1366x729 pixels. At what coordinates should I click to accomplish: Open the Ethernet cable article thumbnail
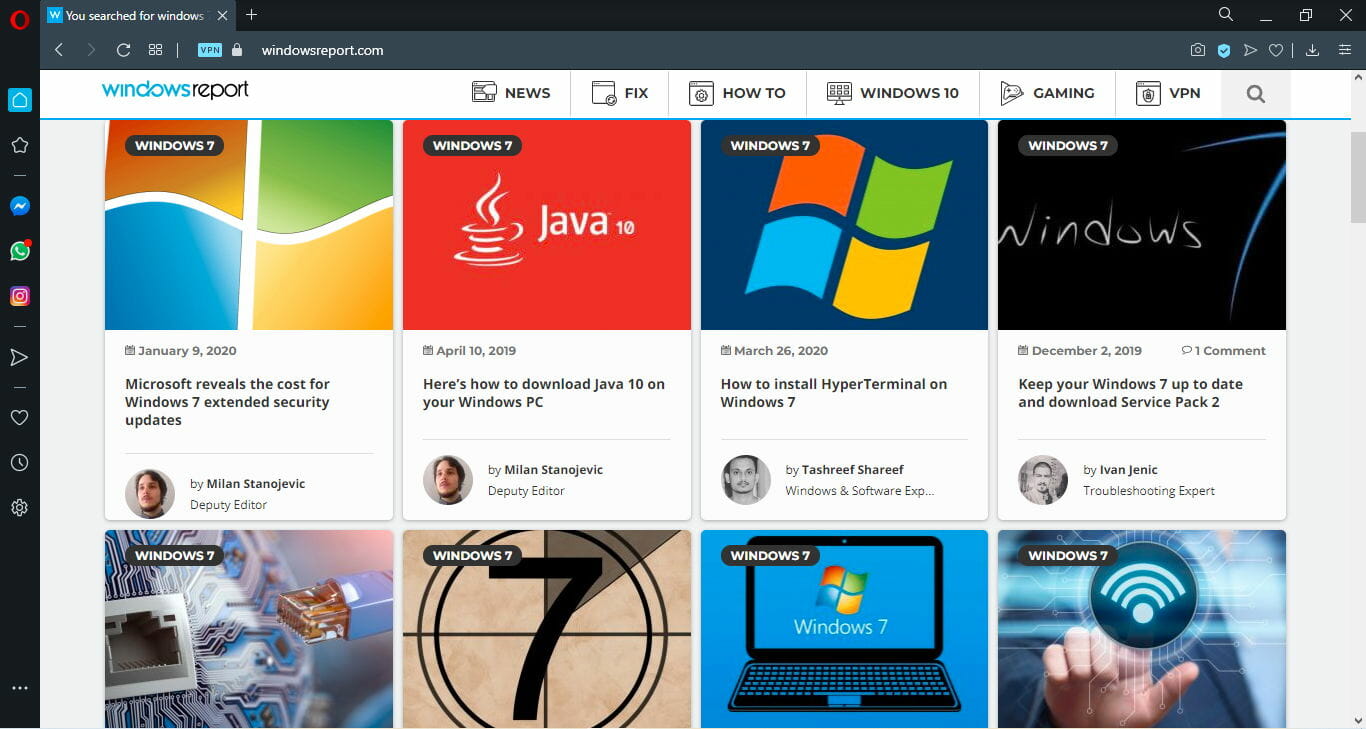(x=249, y=629)
